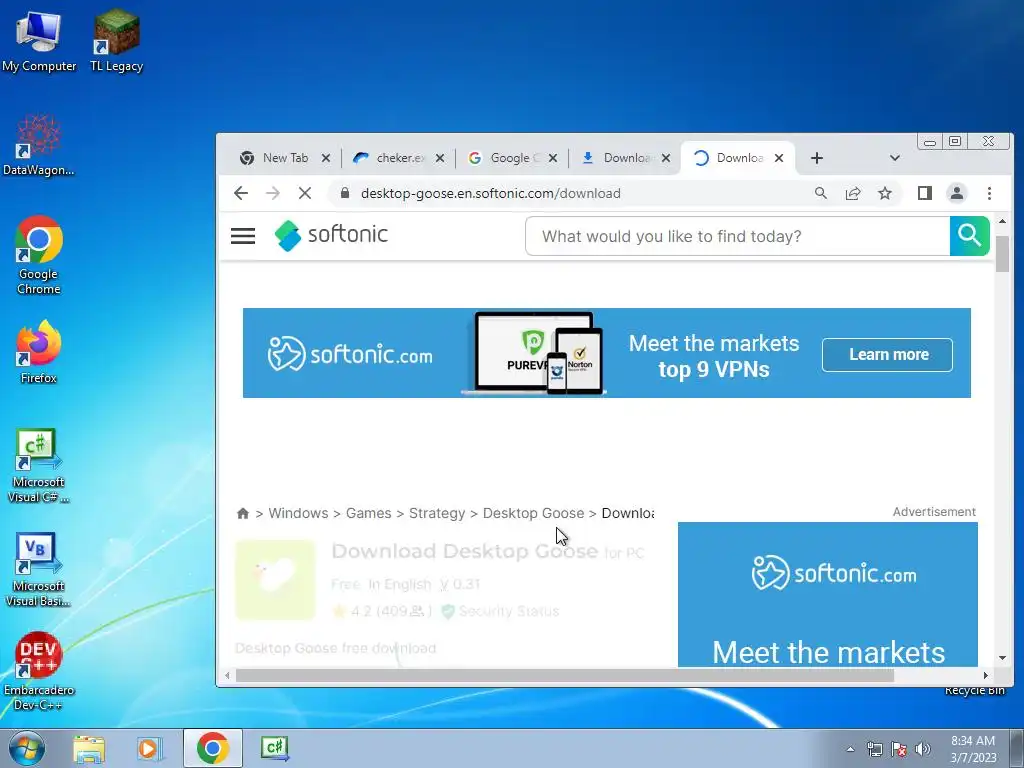Click the scroll down arrow of page
The image size is (1024, 768).
click(x=1002, y=658)
